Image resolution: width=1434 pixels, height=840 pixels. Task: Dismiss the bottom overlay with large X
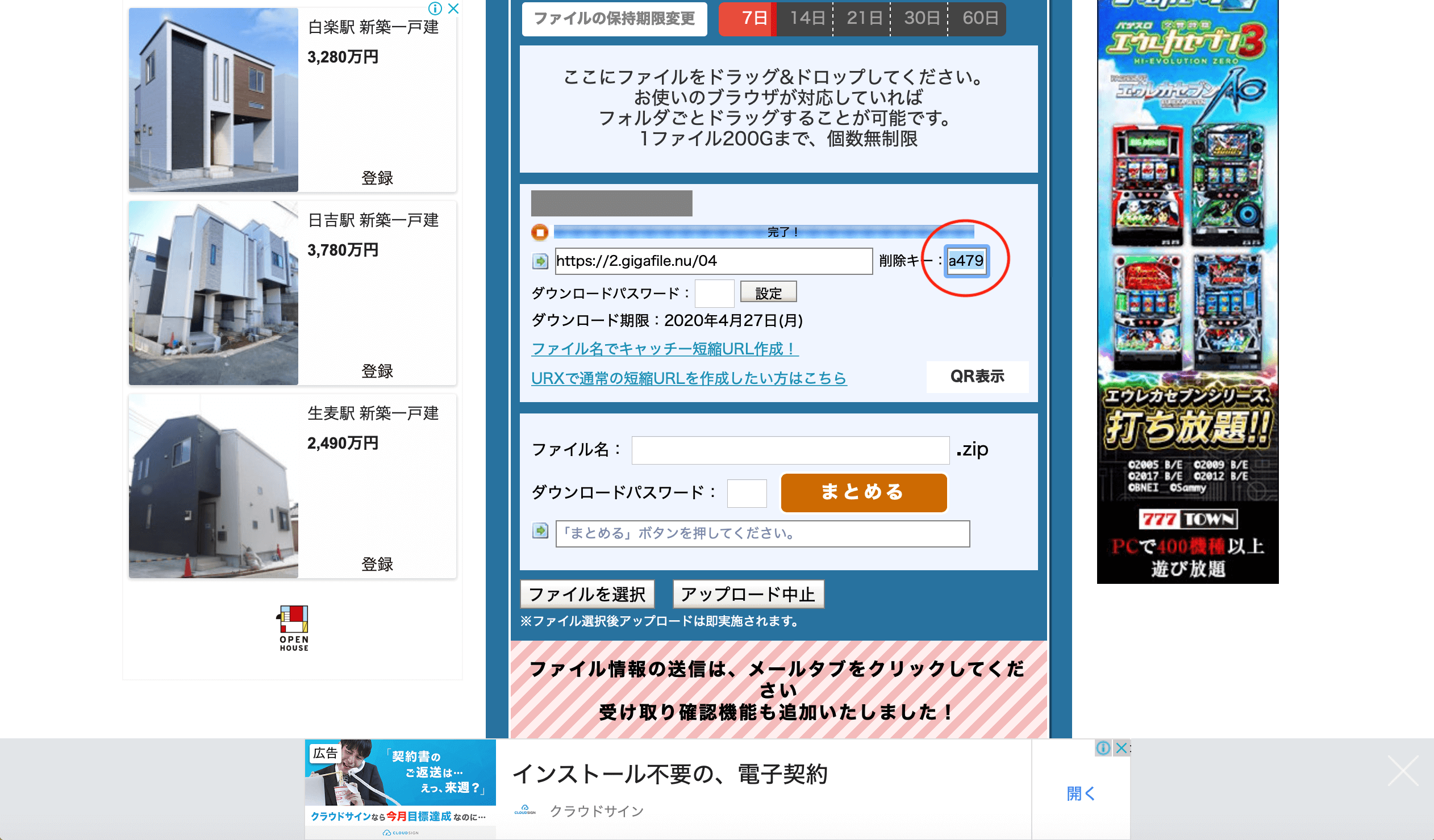(1403, 771)
